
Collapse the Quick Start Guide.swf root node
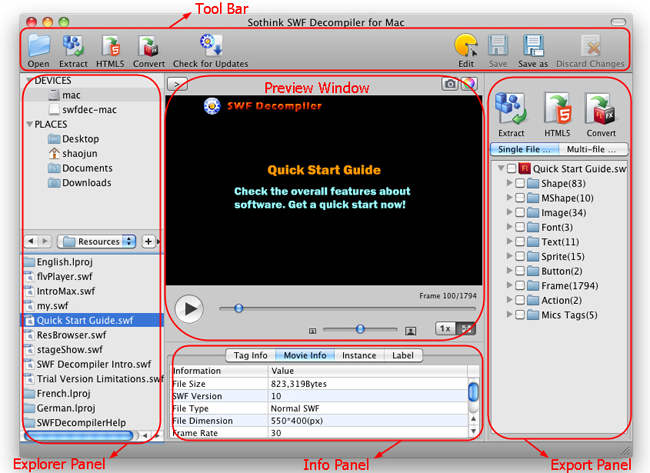(501, 168)
